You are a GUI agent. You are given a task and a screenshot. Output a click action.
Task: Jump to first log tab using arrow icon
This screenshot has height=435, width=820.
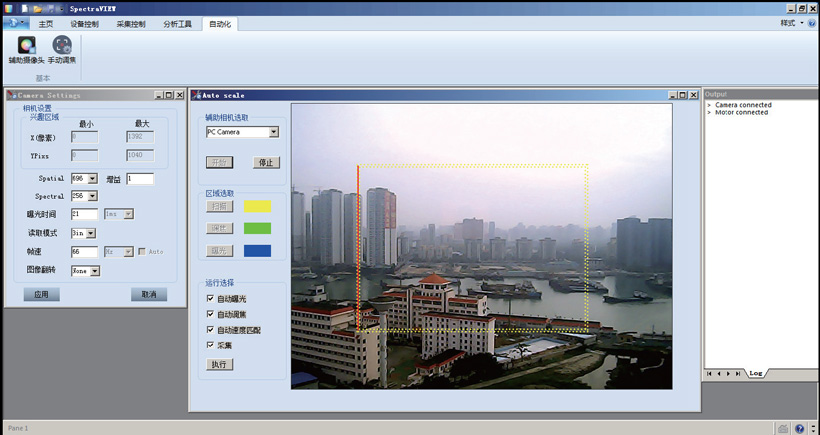pyautogui.click(x=709, y=373)
